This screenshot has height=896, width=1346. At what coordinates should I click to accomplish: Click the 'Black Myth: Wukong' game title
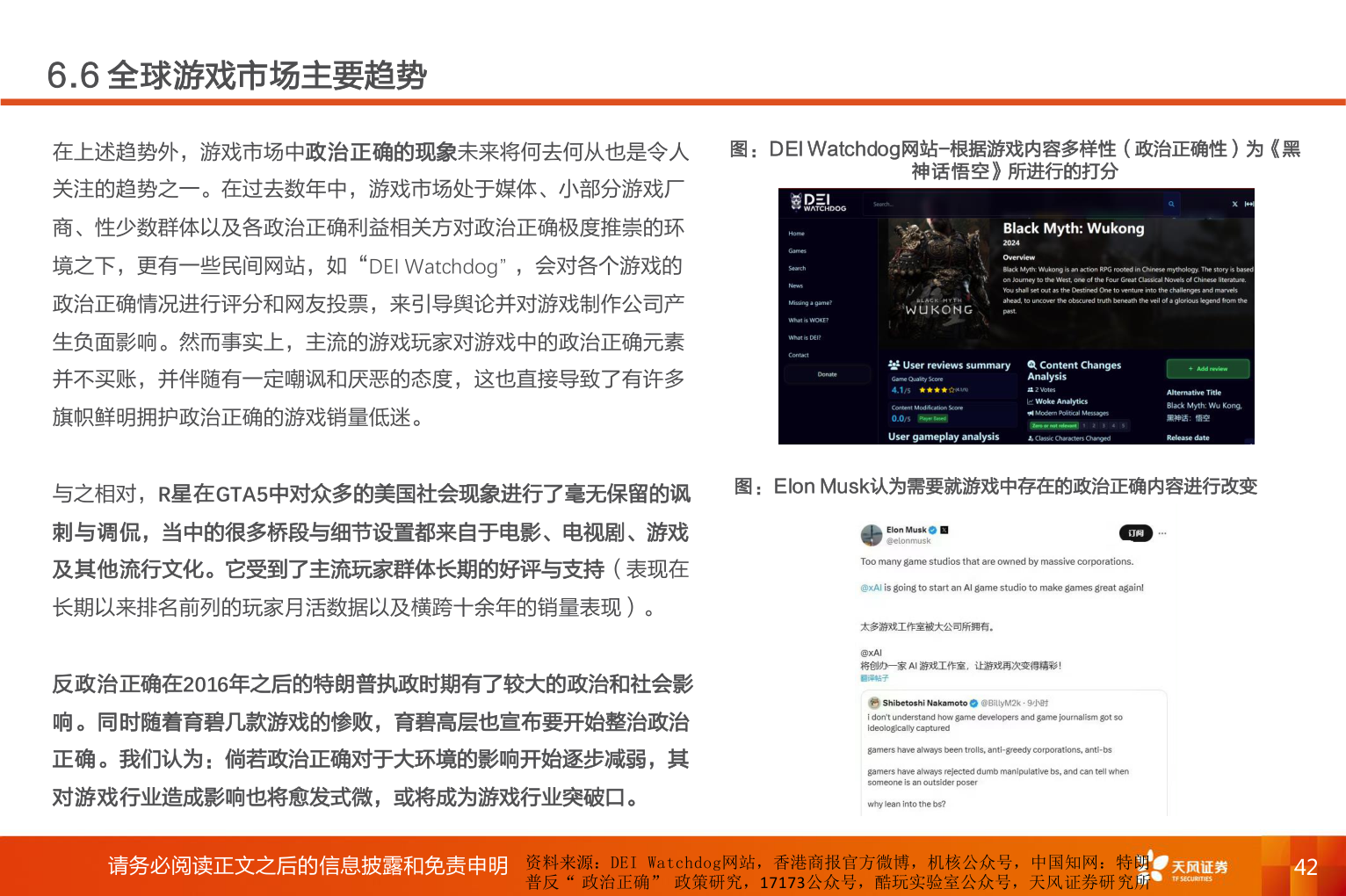(1074, 228)
